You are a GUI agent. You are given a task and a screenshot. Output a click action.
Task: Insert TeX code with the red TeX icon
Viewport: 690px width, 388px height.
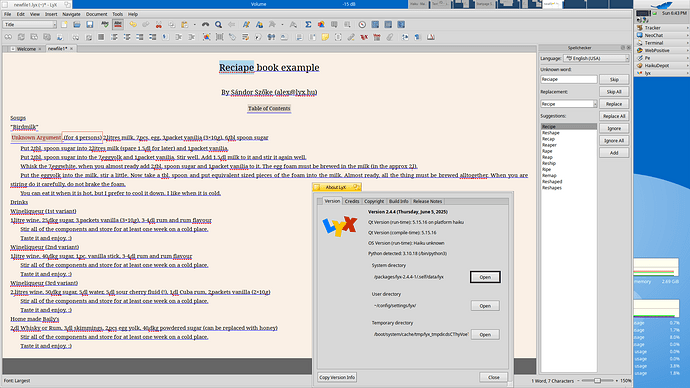pyautogui.click(x=364, y=37)
